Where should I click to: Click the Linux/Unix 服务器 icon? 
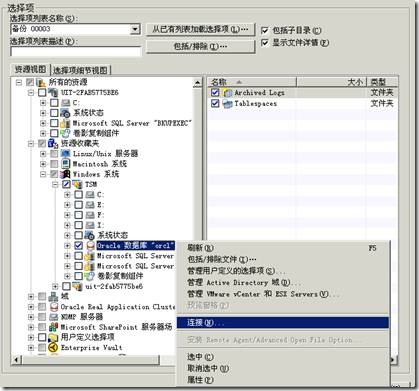pos(66,154)
